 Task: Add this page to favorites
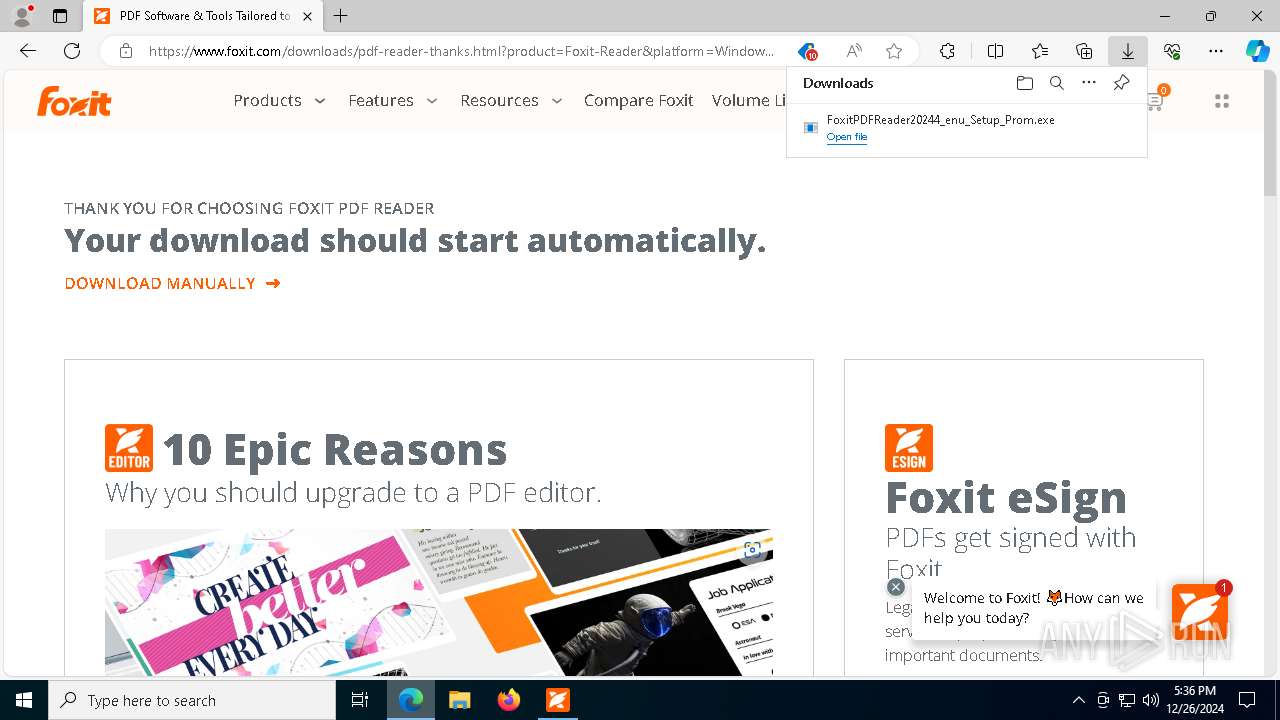pos(894,51)
